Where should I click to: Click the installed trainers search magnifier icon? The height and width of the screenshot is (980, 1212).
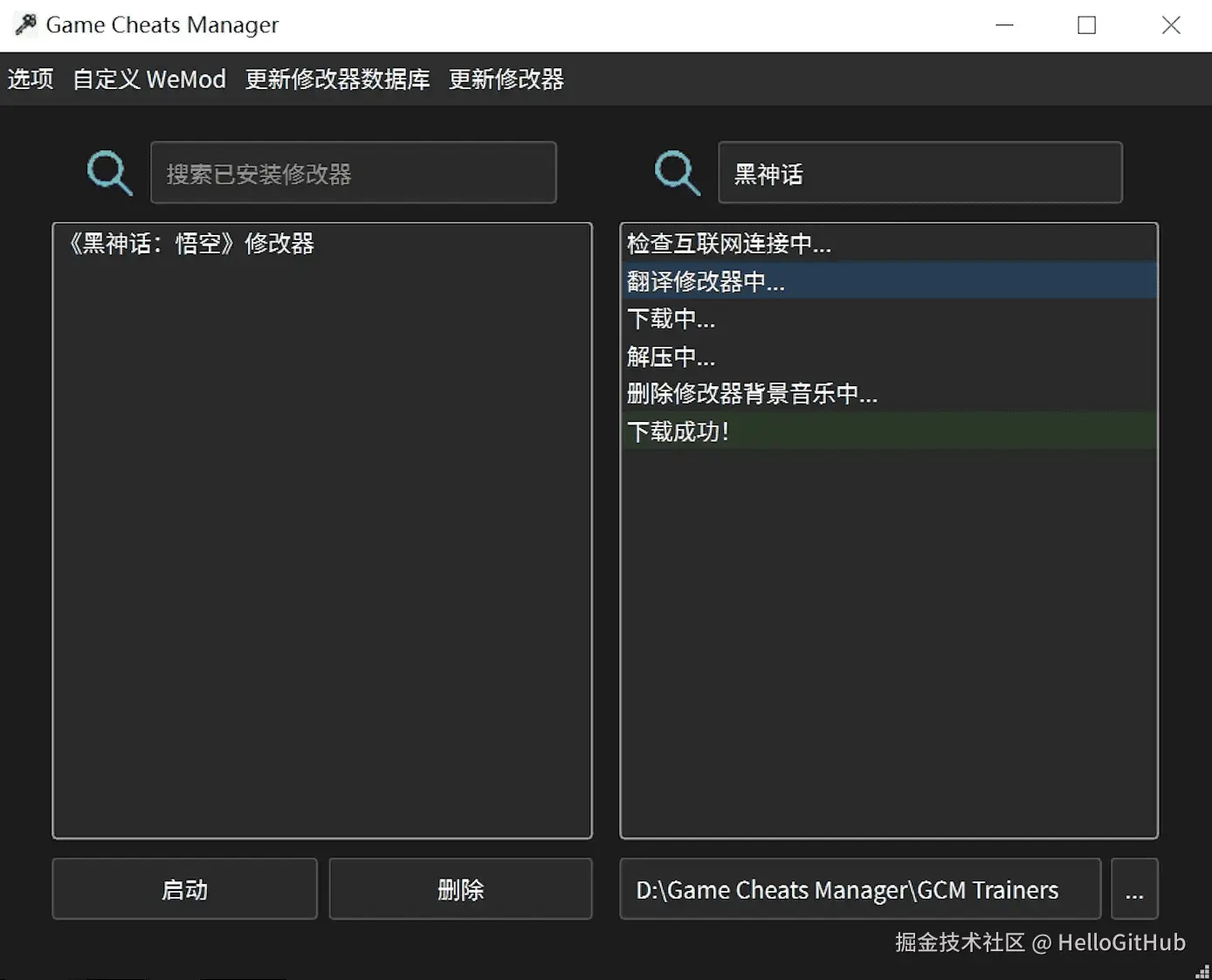pyautogui.click(x=110, y=173)
